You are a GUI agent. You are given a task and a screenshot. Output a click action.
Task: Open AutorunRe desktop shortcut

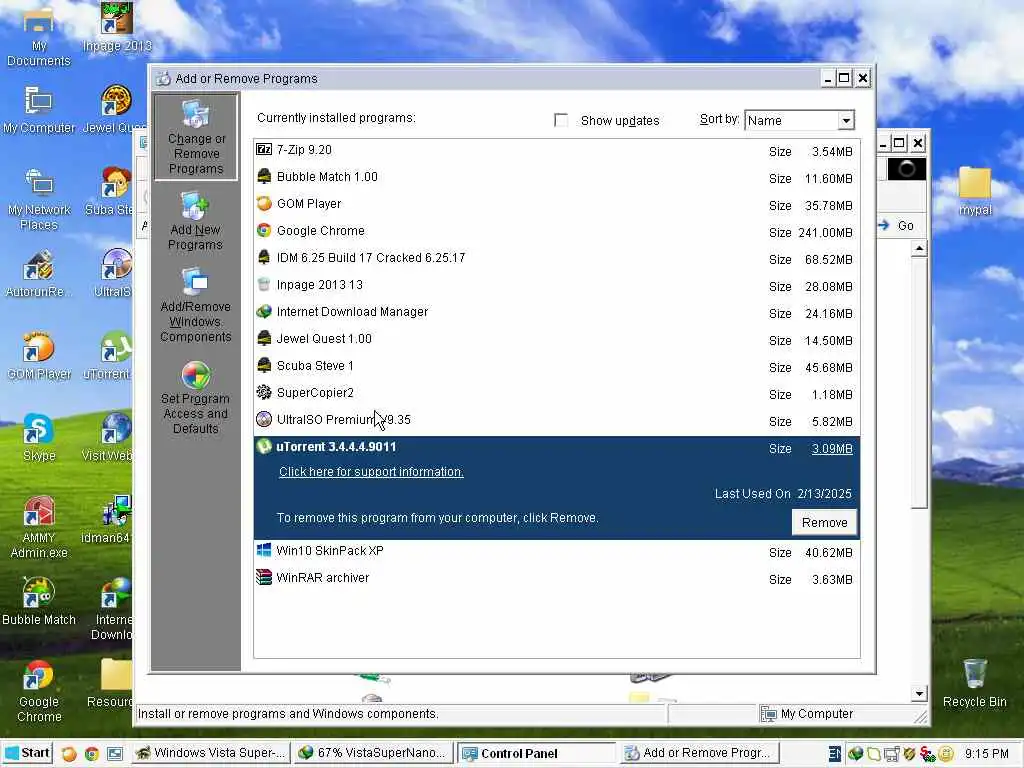pos(39,274)
